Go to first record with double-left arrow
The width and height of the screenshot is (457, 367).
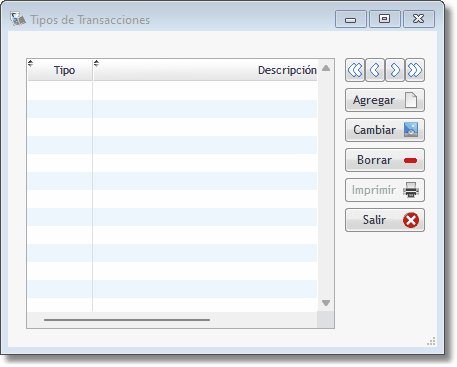click(x=355, y=70)
